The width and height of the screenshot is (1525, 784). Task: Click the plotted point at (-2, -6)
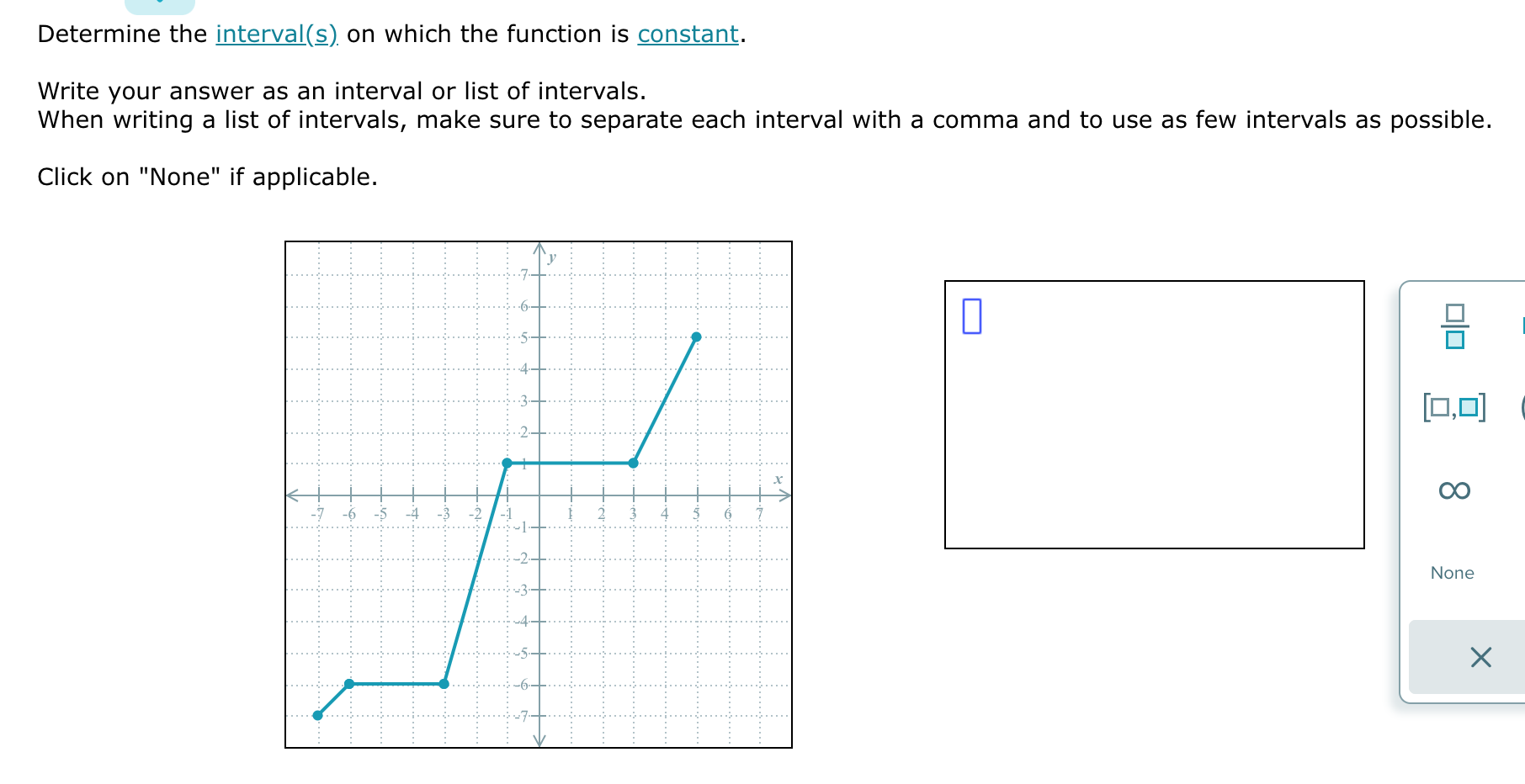tap(444, 683)
